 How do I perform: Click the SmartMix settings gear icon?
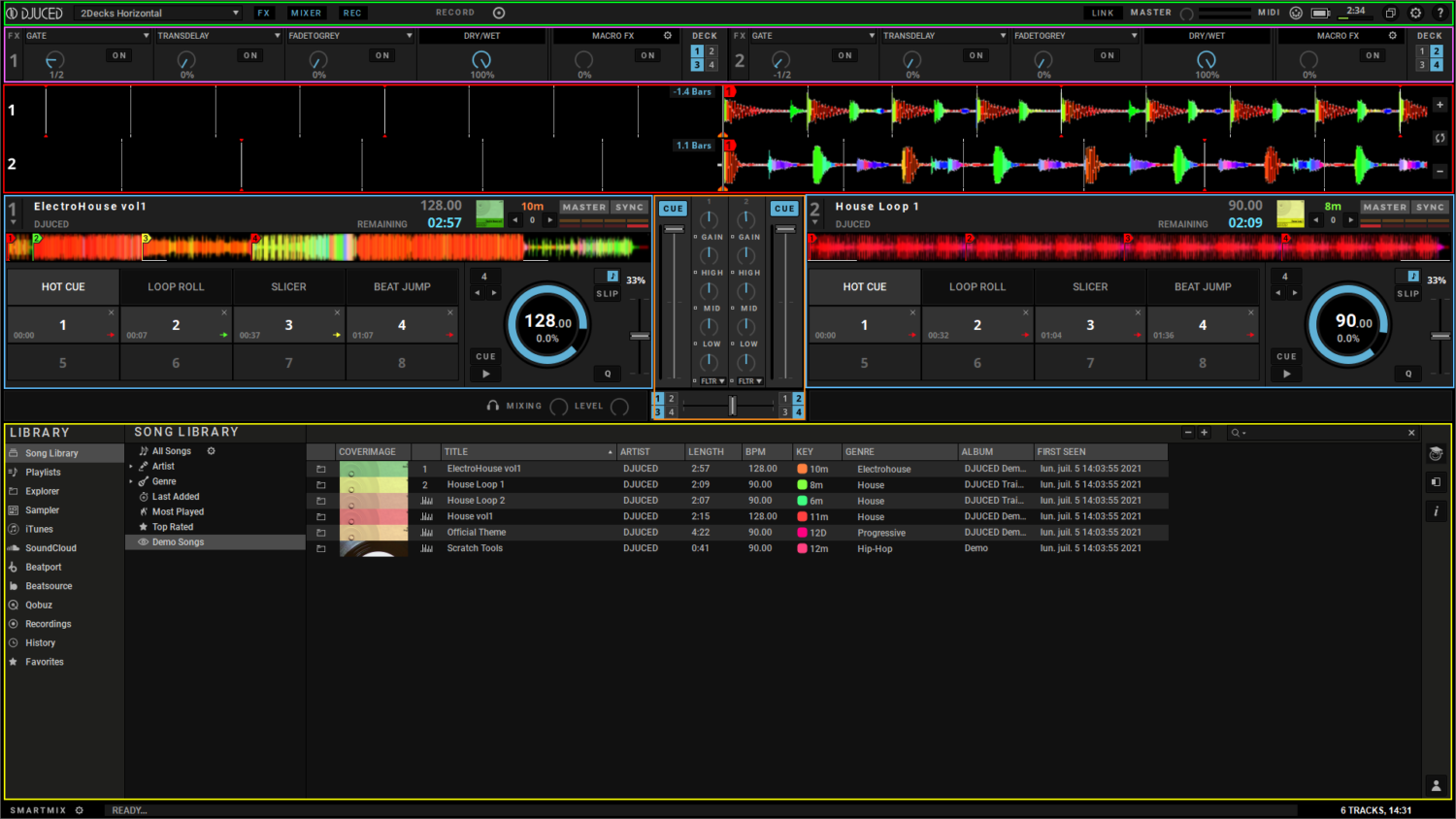[80, 810]
